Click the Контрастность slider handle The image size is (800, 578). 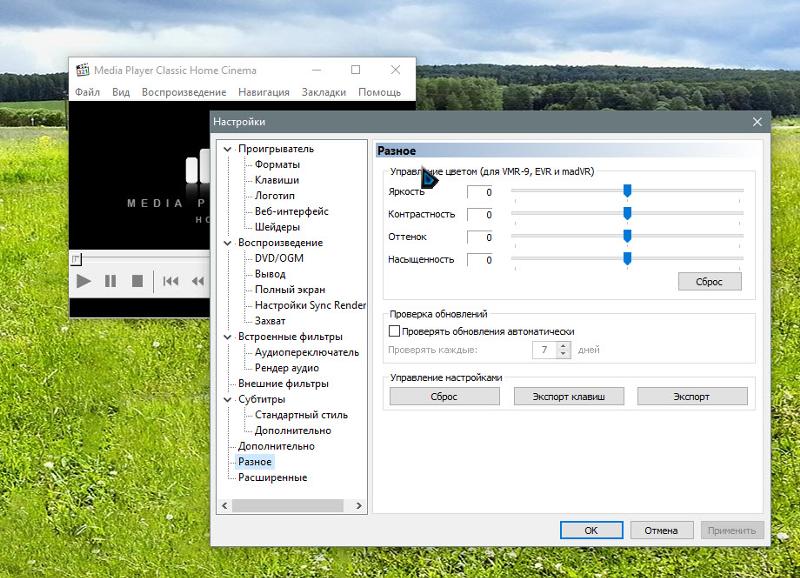tap(628, 213)
